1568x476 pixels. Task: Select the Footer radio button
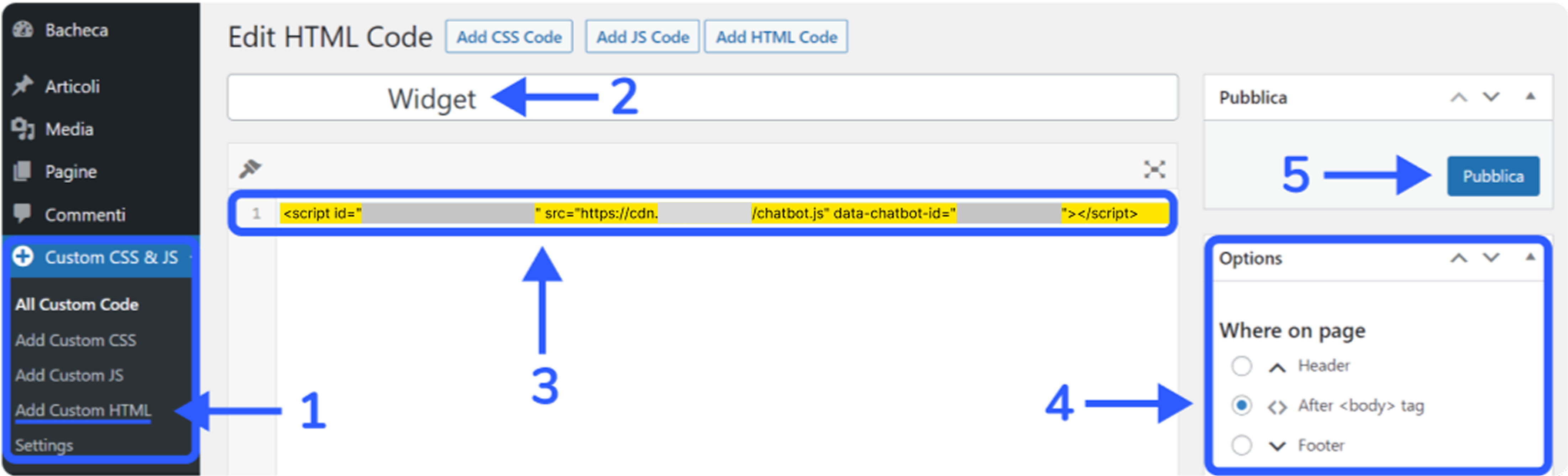(x=1241, y=445)
